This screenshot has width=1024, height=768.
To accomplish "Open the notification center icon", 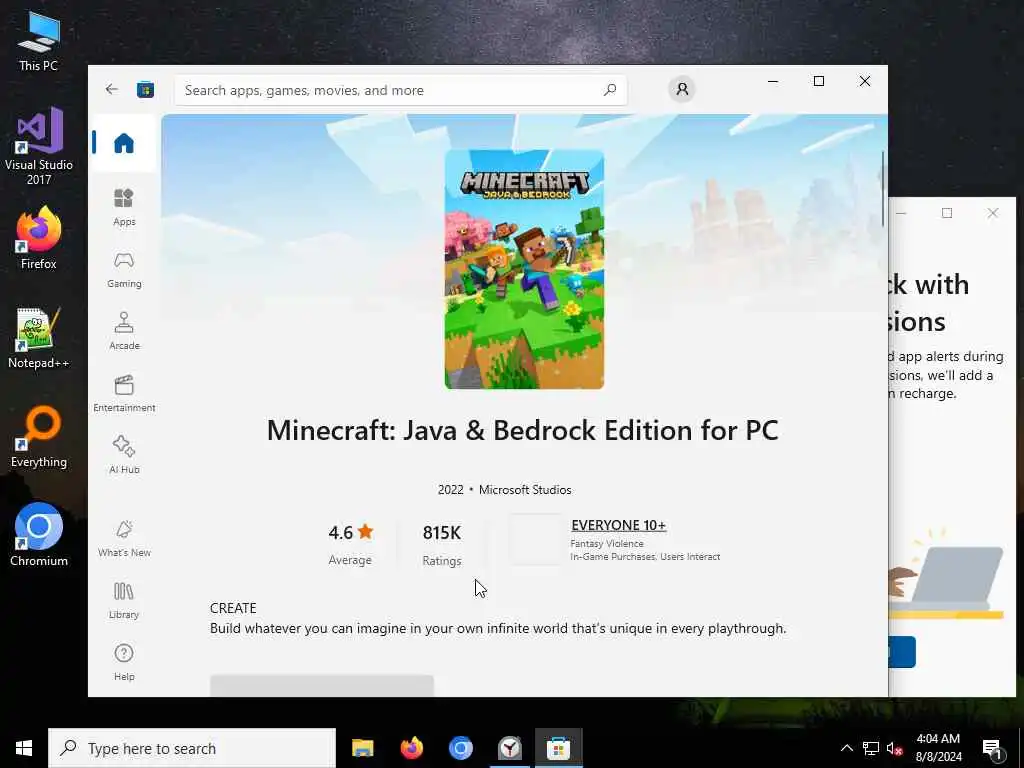I will coord(992,749).
